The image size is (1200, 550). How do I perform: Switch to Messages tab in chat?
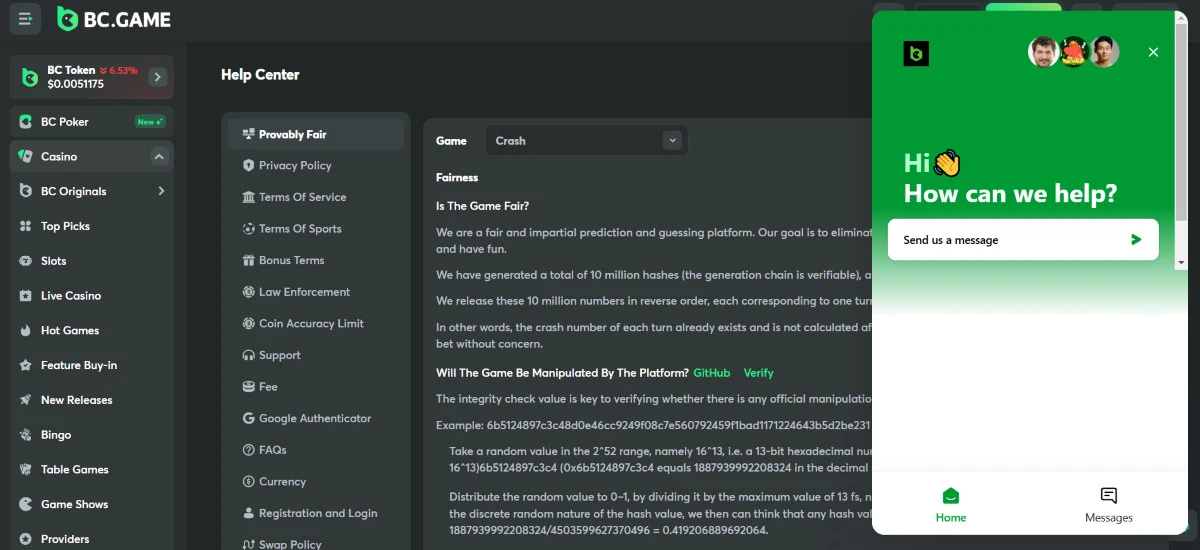(x=1108, y=504)
